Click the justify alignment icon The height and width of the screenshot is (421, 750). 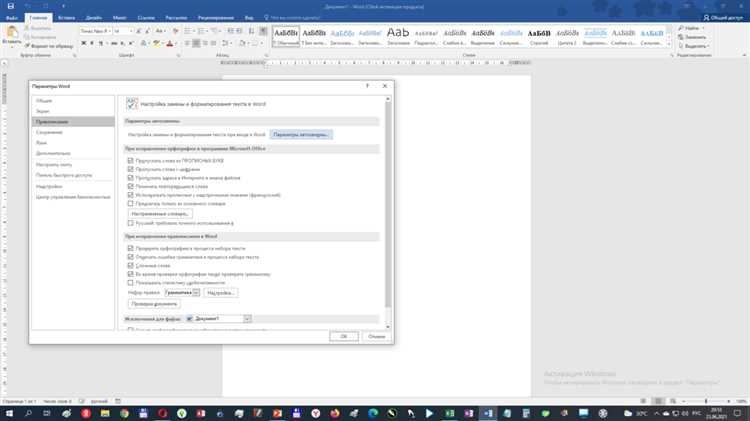point(214,44)
